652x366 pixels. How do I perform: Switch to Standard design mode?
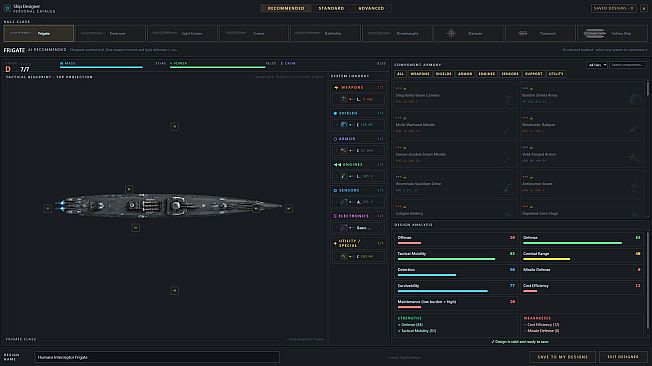[x=331, y=8]
